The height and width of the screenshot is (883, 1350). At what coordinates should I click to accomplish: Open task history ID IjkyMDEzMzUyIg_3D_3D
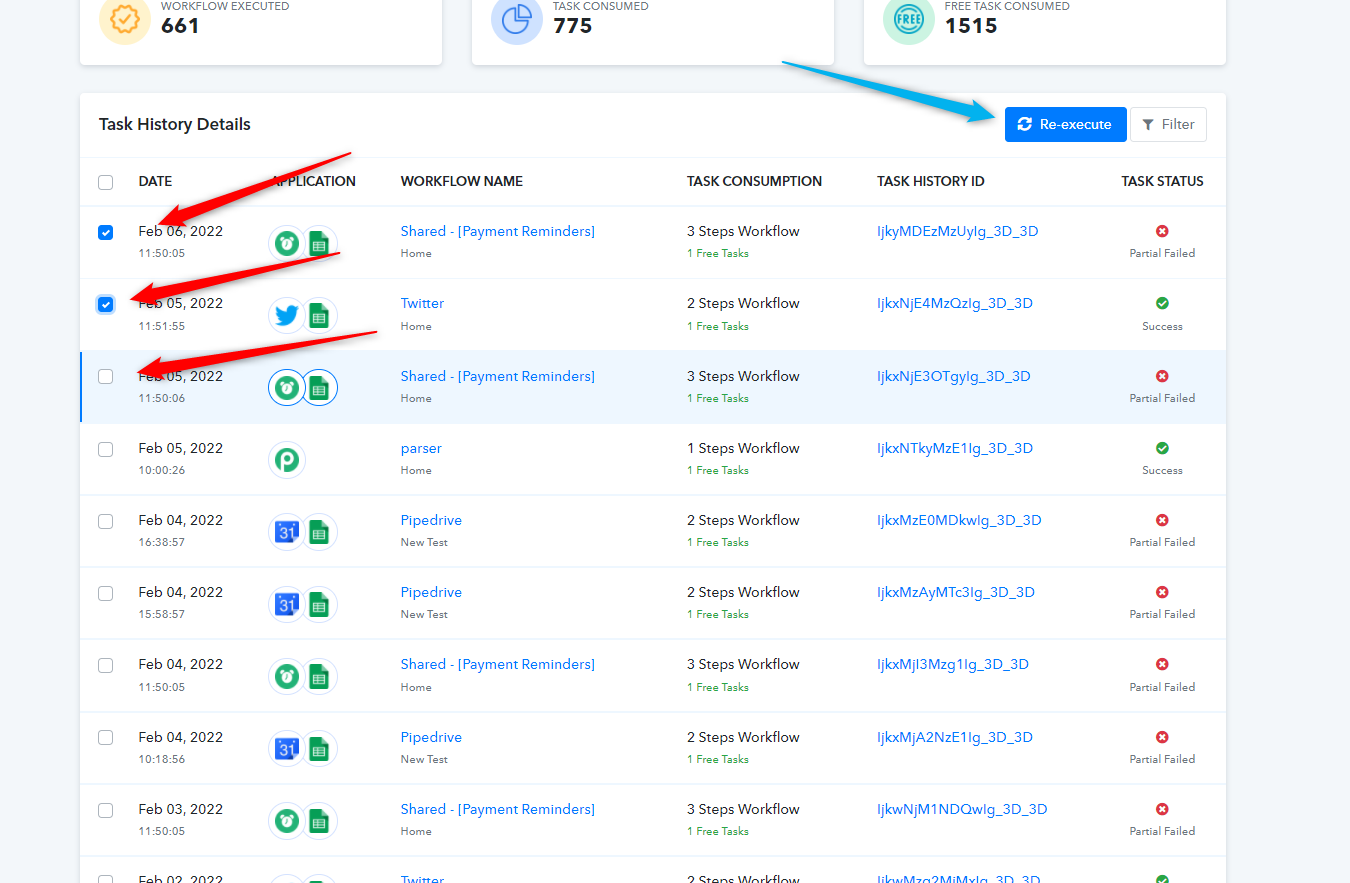[x=957, y=231]
